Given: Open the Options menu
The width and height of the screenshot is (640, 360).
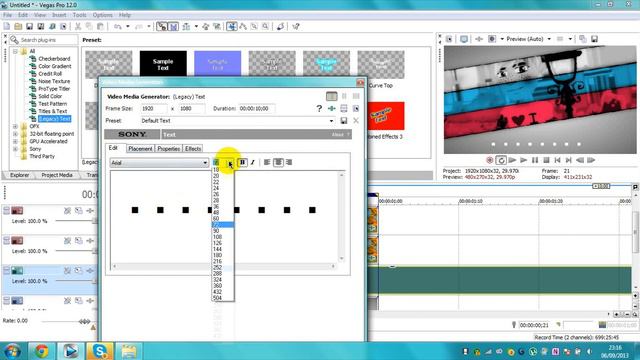Looking at the screenshot, I should pos(102,15).
